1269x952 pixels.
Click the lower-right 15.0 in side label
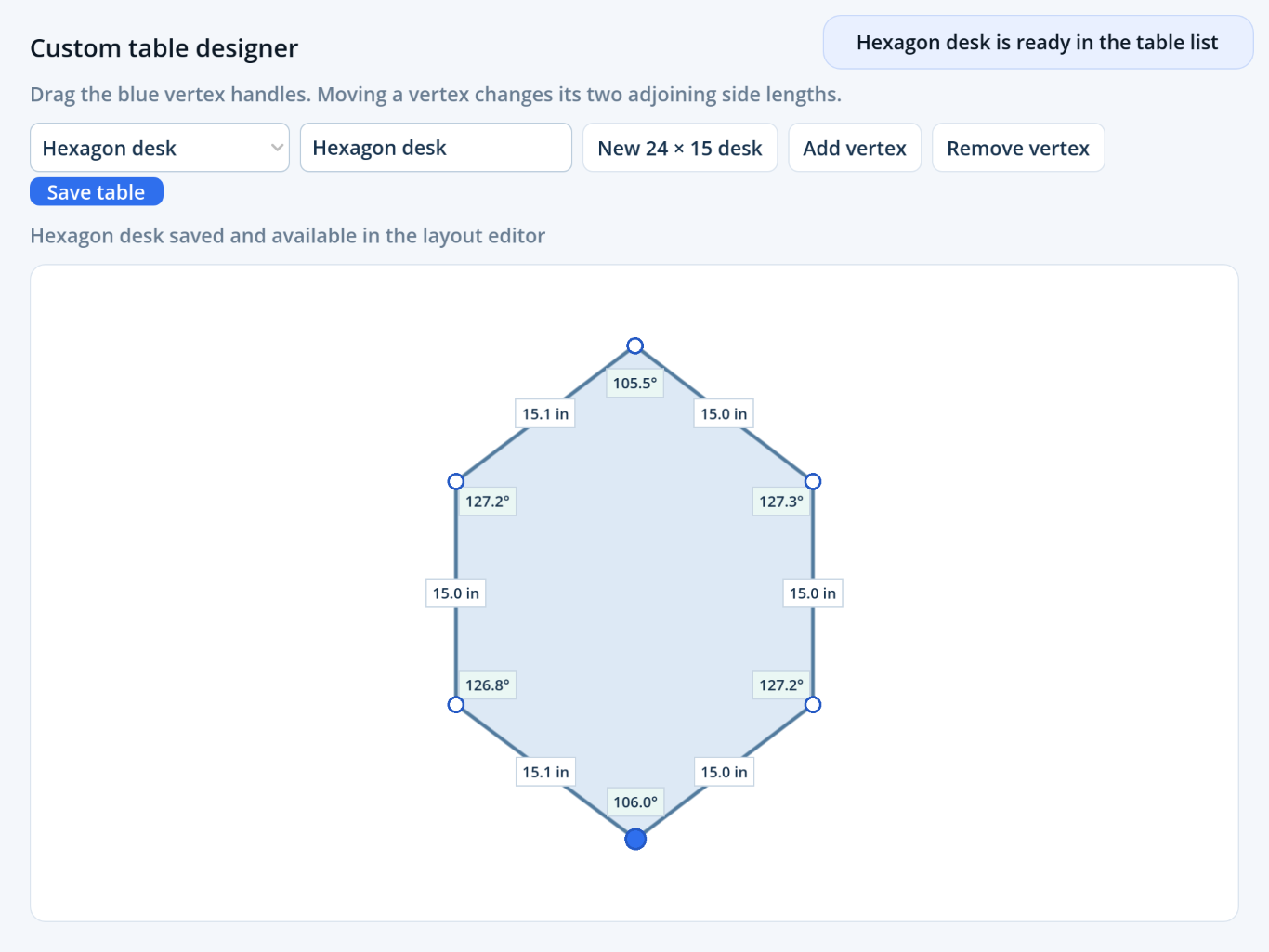(724, 772)
